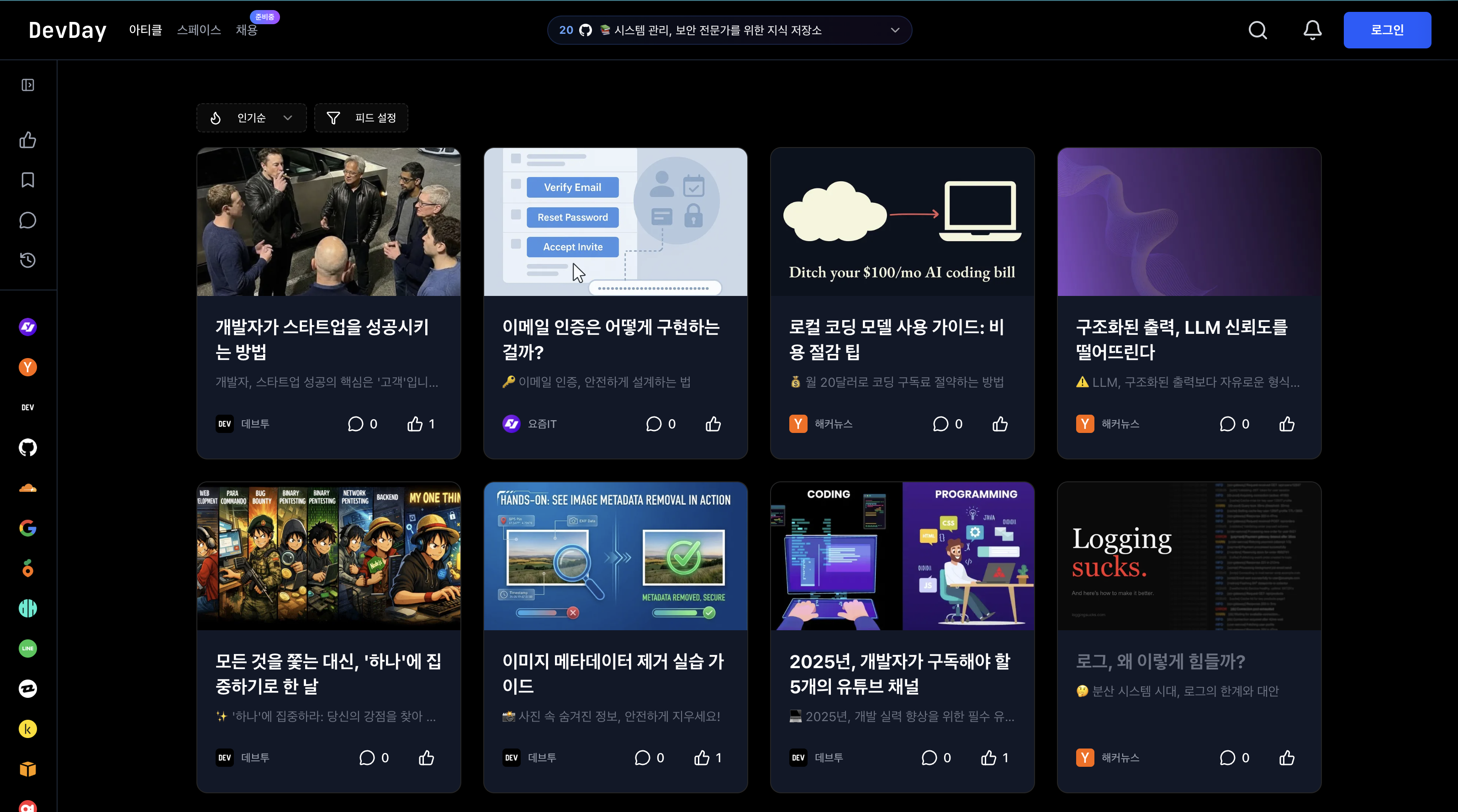Select Google source icon in sidebar
This screenshot has height=812, width=1458.
tap(28, 528)
